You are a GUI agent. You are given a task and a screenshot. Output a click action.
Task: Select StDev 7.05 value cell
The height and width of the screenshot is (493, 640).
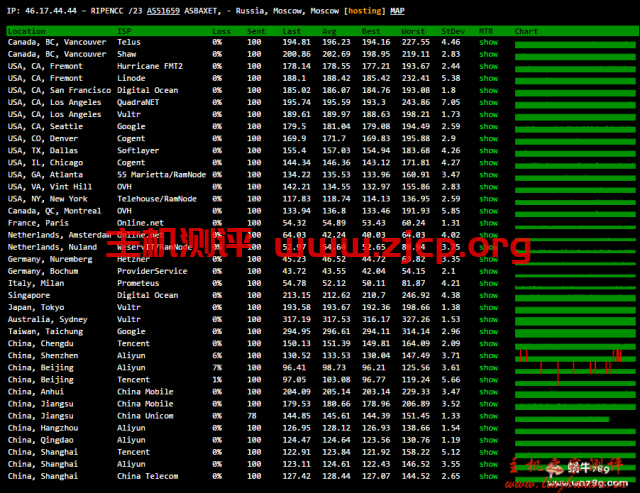(451, 102)
